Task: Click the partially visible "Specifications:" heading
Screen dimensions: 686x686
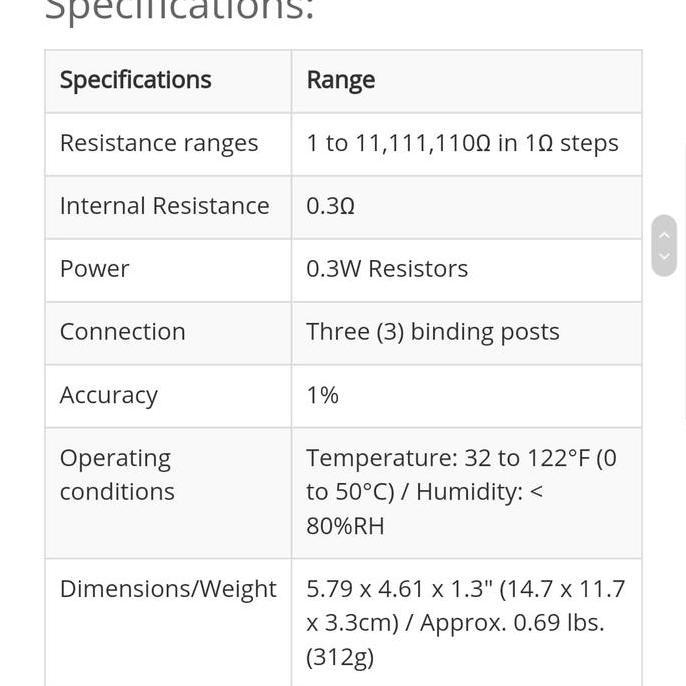Action: 180,12
